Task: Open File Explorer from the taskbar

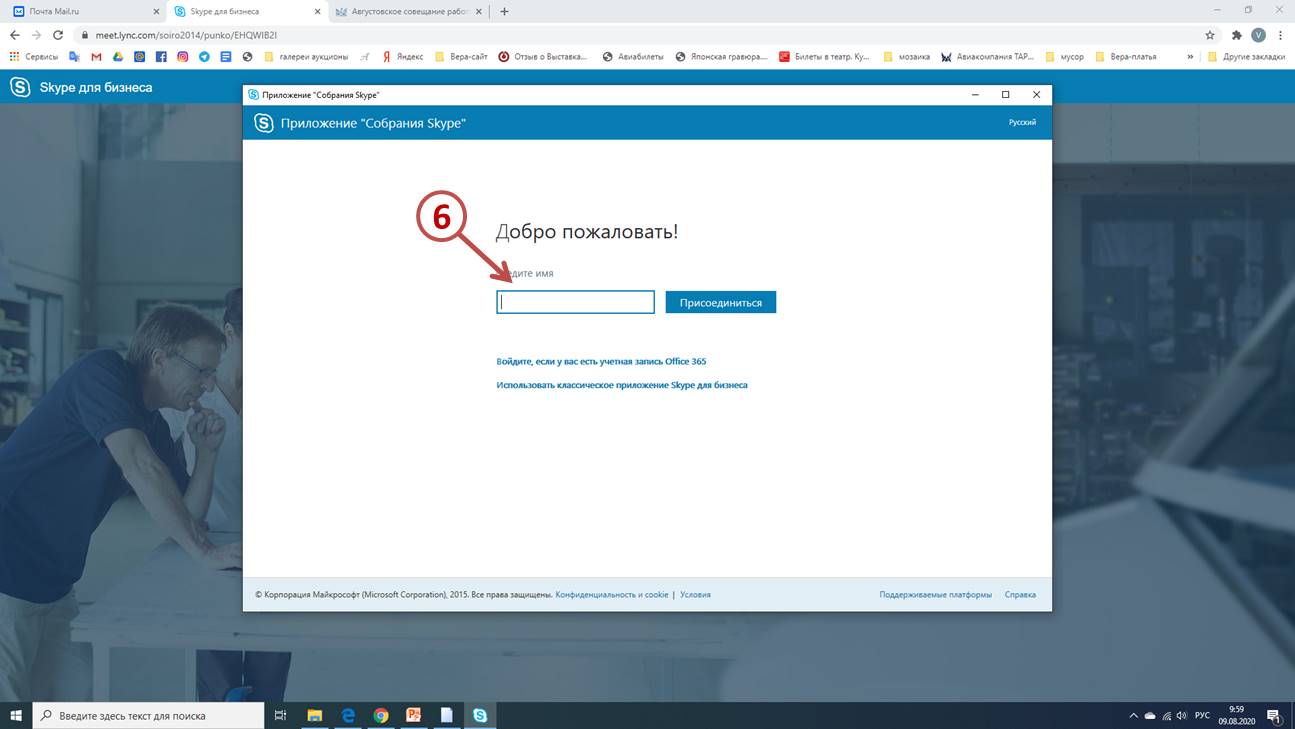Action: (x=314, y=715)
